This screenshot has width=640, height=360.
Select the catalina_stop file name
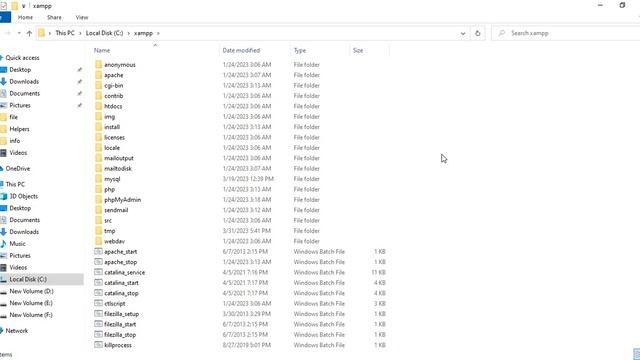coord(121,293)
